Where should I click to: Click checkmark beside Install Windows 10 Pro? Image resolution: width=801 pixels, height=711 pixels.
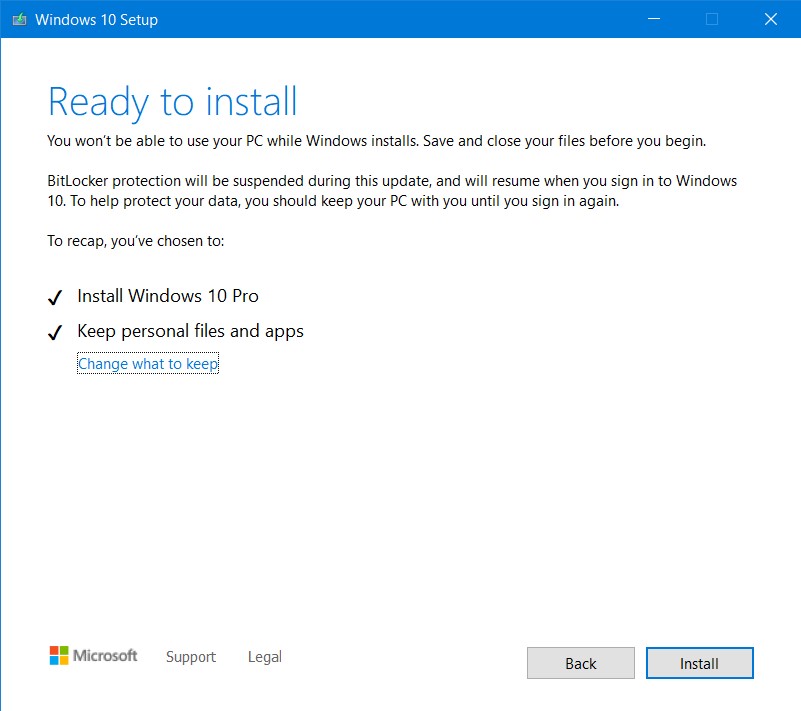55,297
